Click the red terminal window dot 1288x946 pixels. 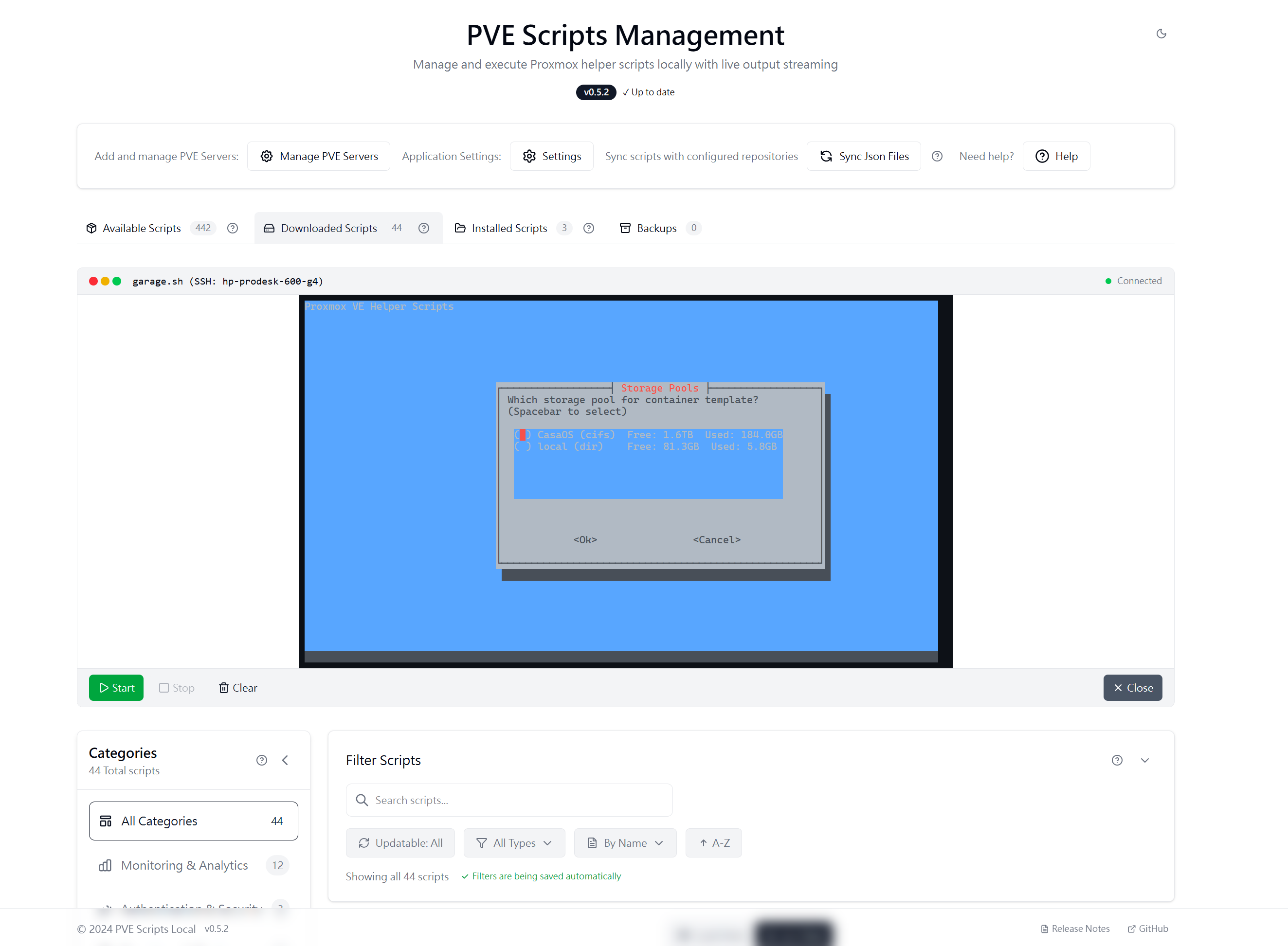(93, 281)
